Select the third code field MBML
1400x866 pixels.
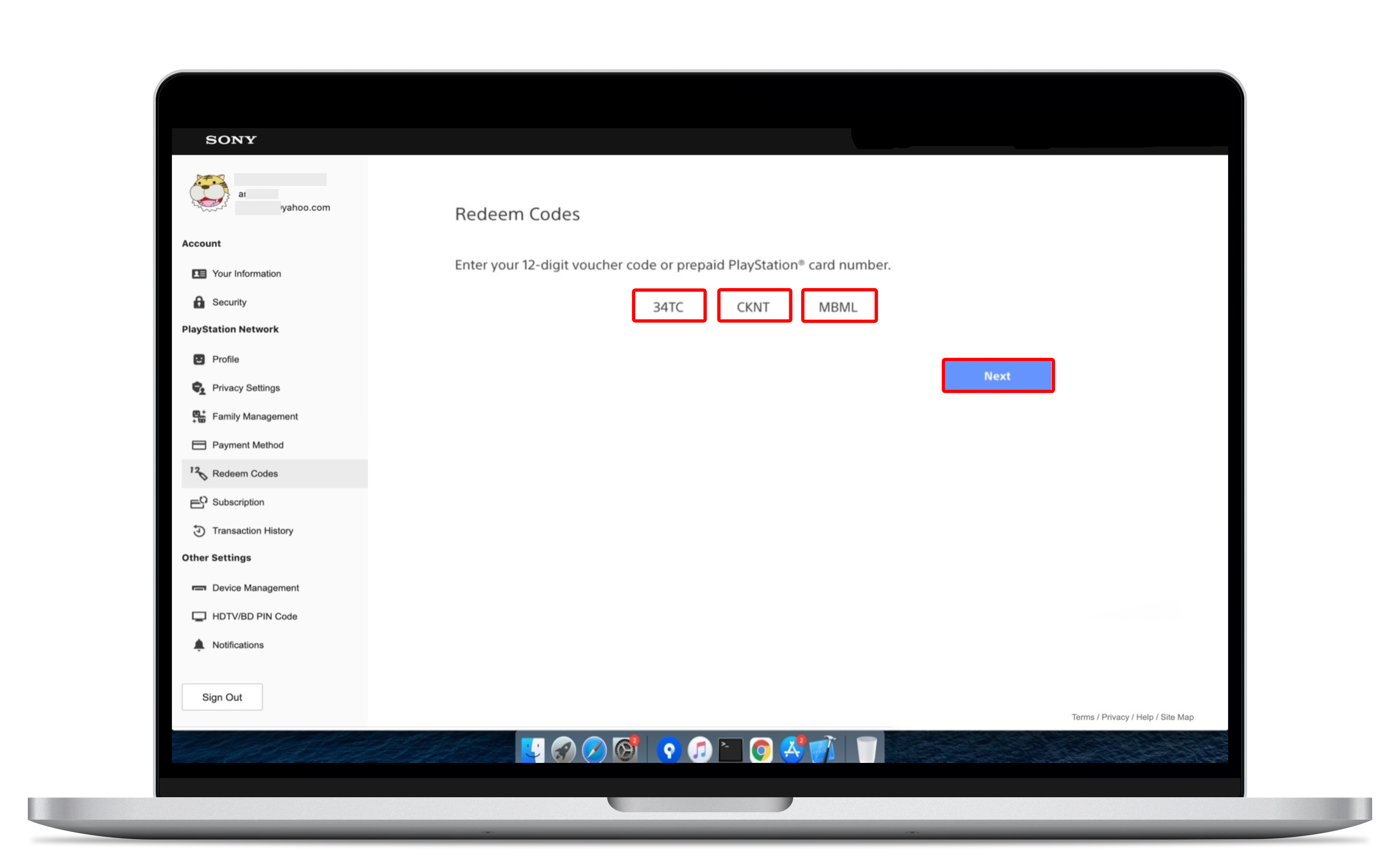pyautogui.click(x=838, y=306)
